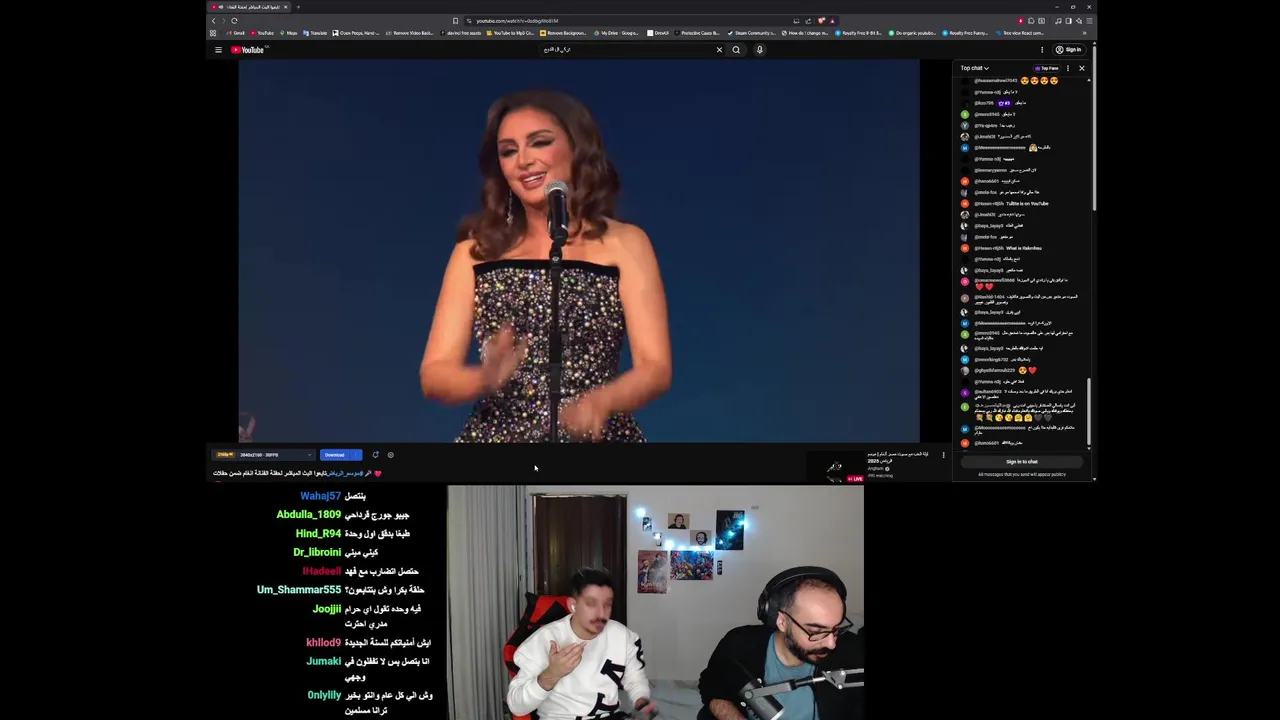
Task: Open the YouTube guide hamburger menu
Action: click(218, 50)
